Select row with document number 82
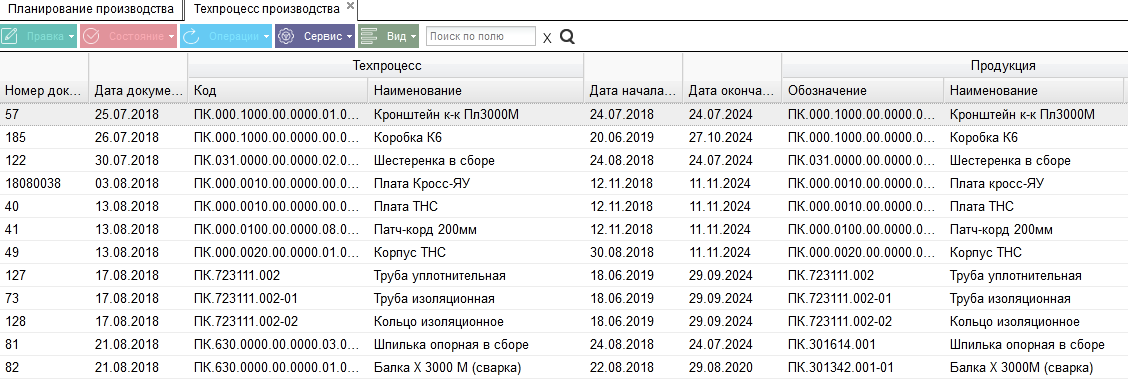 click(x=564, y=367)
